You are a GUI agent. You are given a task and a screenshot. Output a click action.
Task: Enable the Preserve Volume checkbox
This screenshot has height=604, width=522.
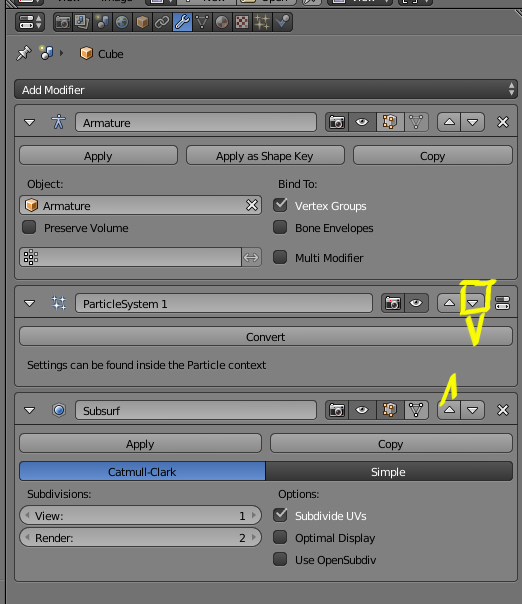(x=29, y=227)
